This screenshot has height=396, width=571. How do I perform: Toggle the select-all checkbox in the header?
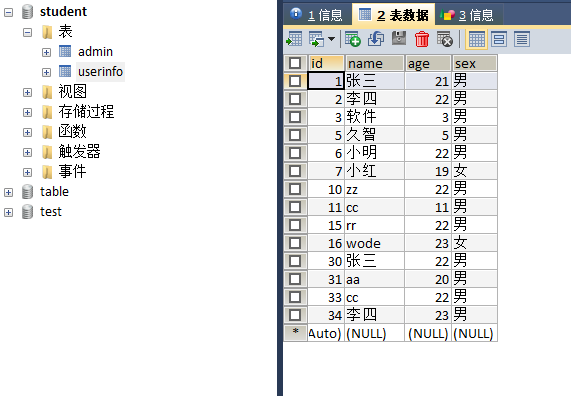[295, 63]
